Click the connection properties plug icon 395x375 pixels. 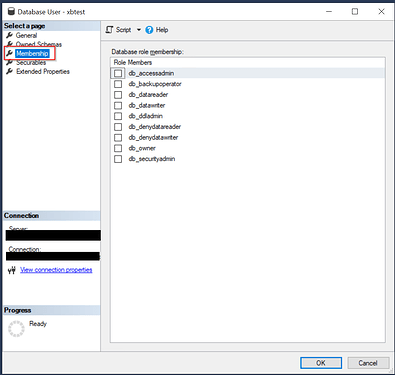12,270
